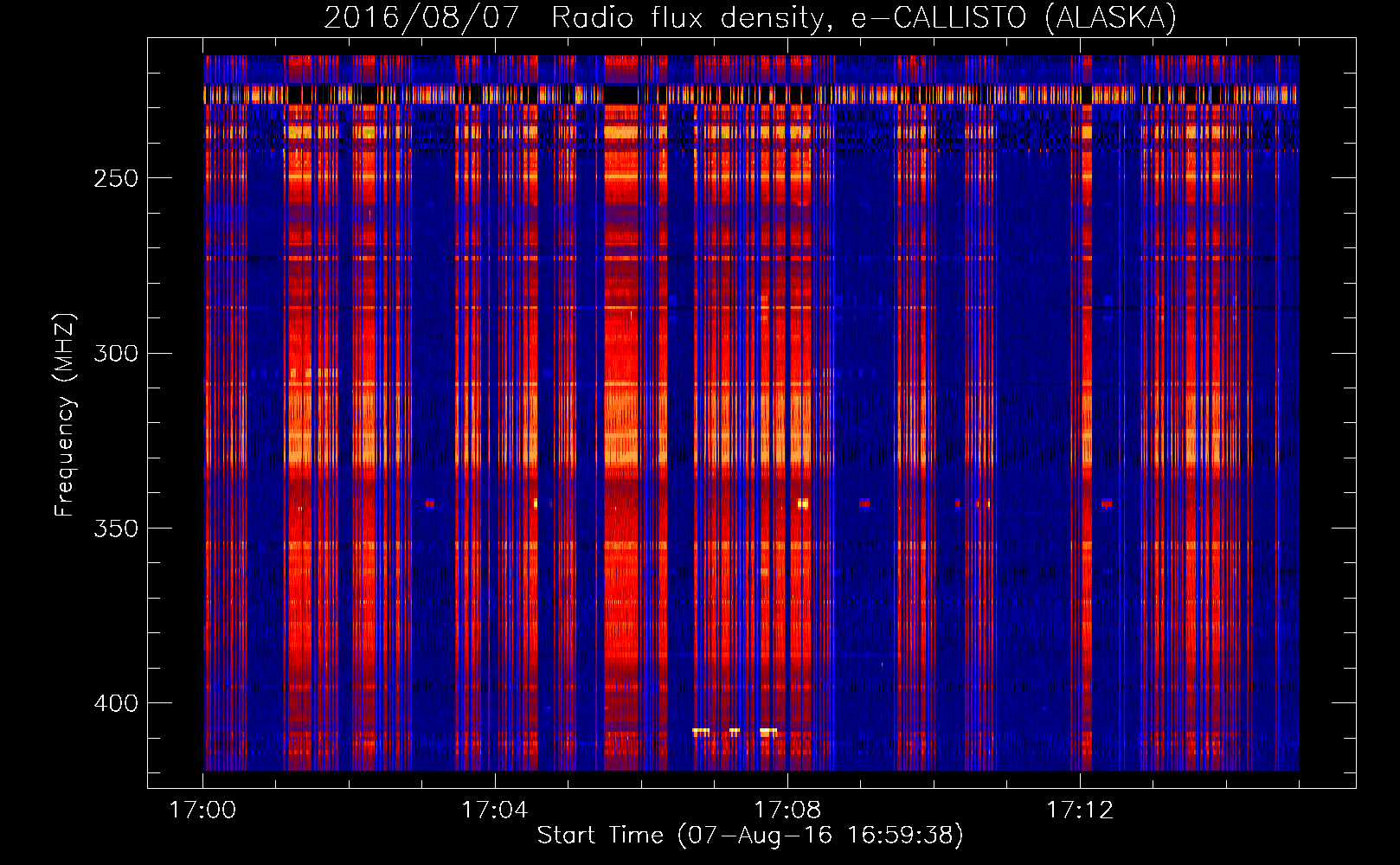Click the '17:12' time tick label
This screenshot has width=1400, height=865.
[x=1080, y=810]
